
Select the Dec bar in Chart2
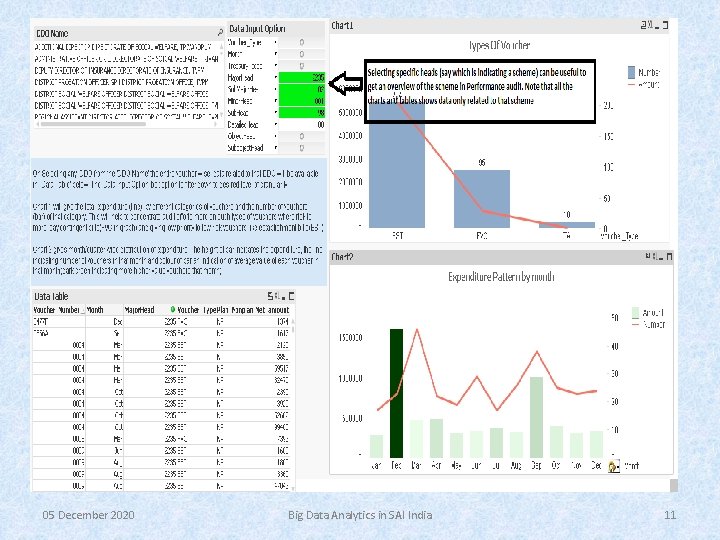[x=596, y=444]
